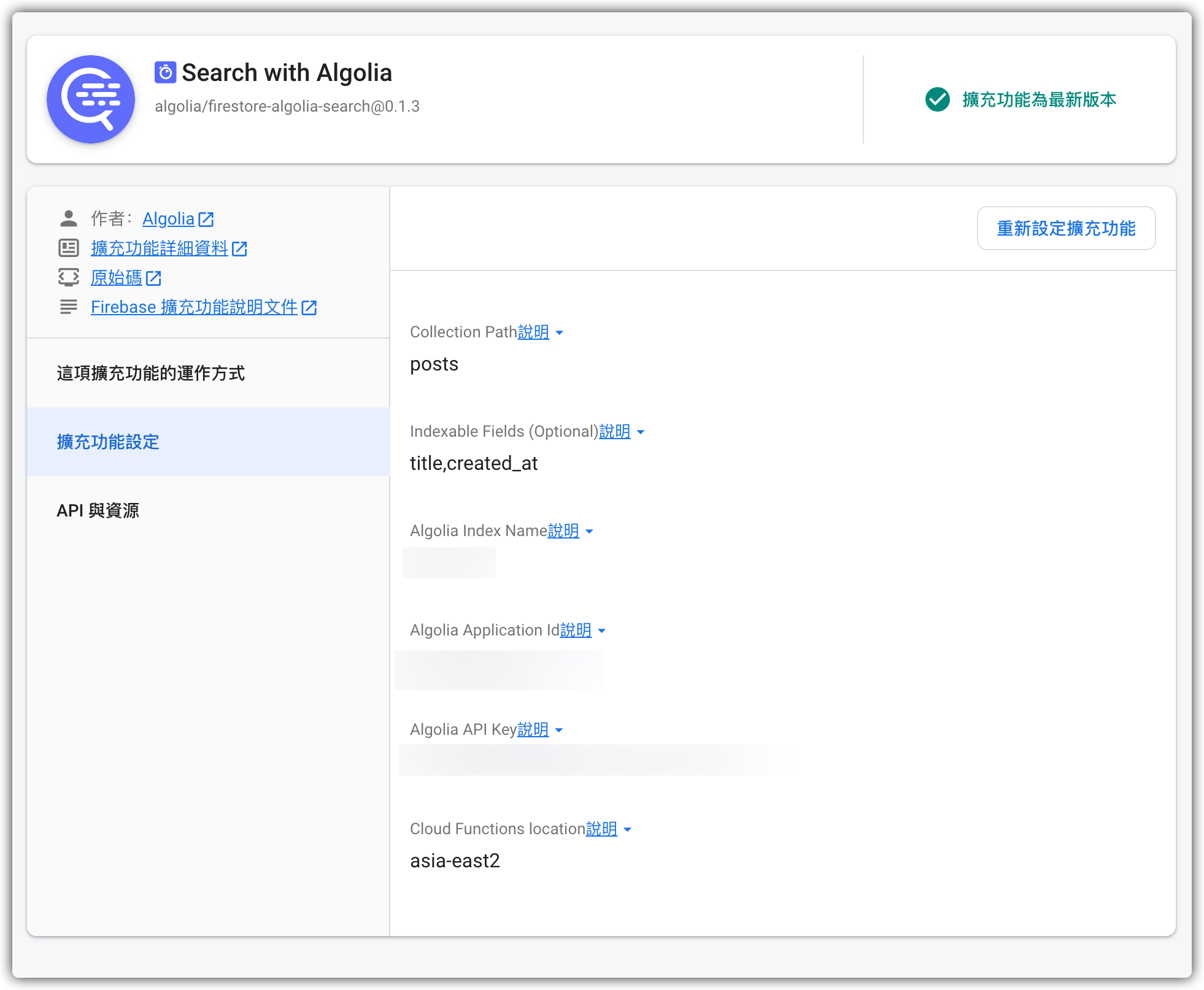This screenshot has height=990, width=1204.
Task: Select the 擴充功能設定 tab
Action: coord(108,442)
